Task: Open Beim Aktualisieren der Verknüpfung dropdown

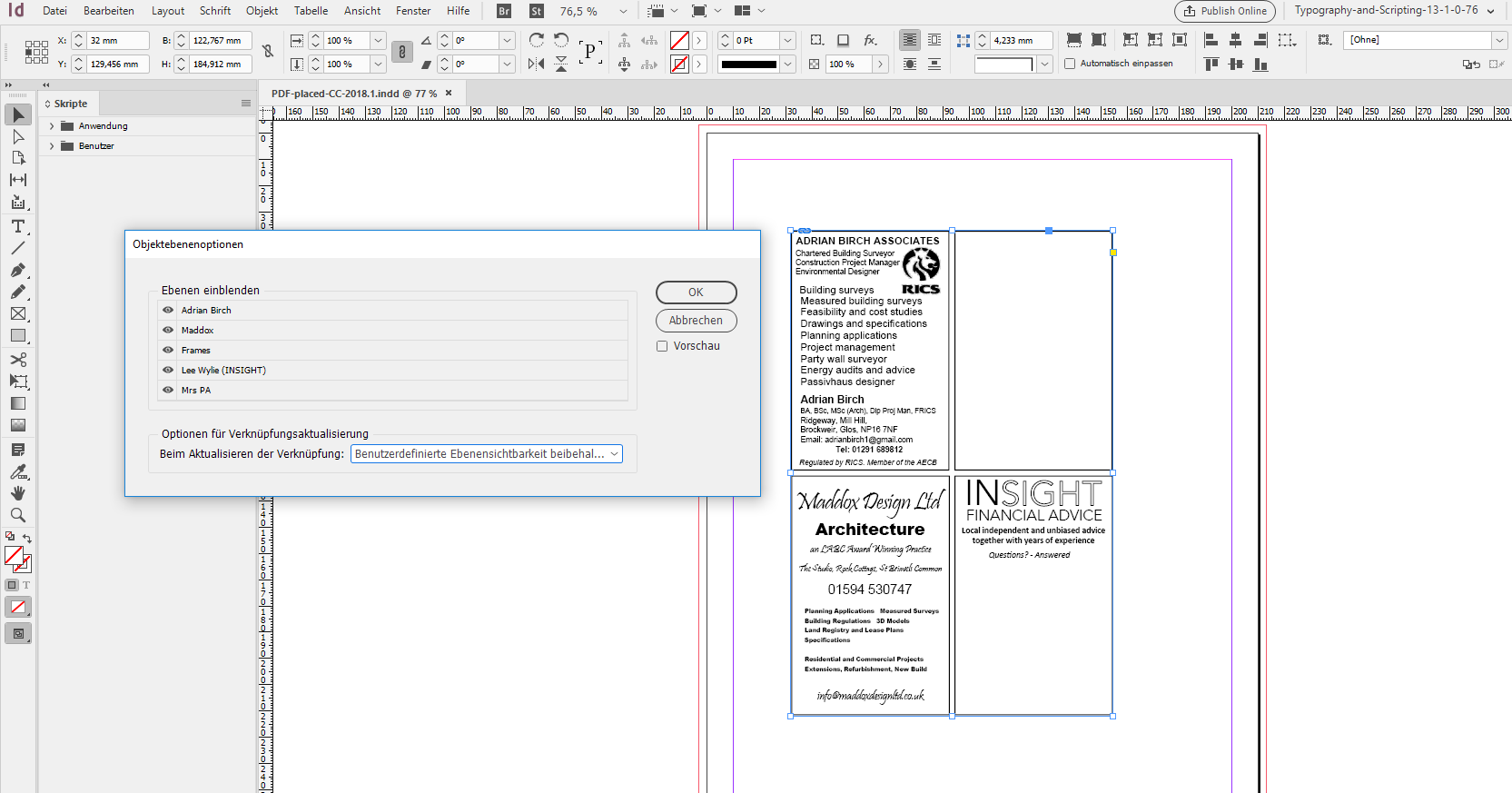Action: point(487,454)
